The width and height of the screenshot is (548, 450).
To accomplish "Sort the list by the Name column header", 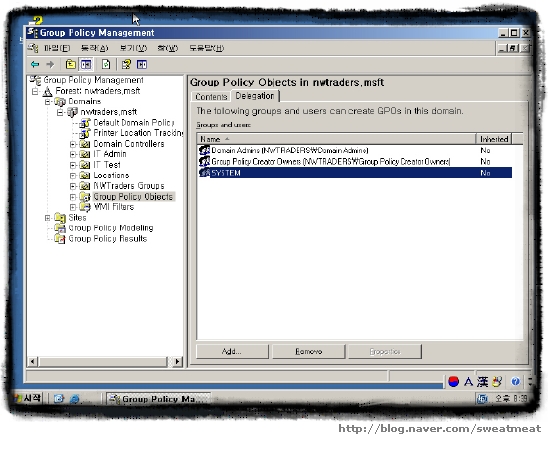I will (x=336, y=139).
